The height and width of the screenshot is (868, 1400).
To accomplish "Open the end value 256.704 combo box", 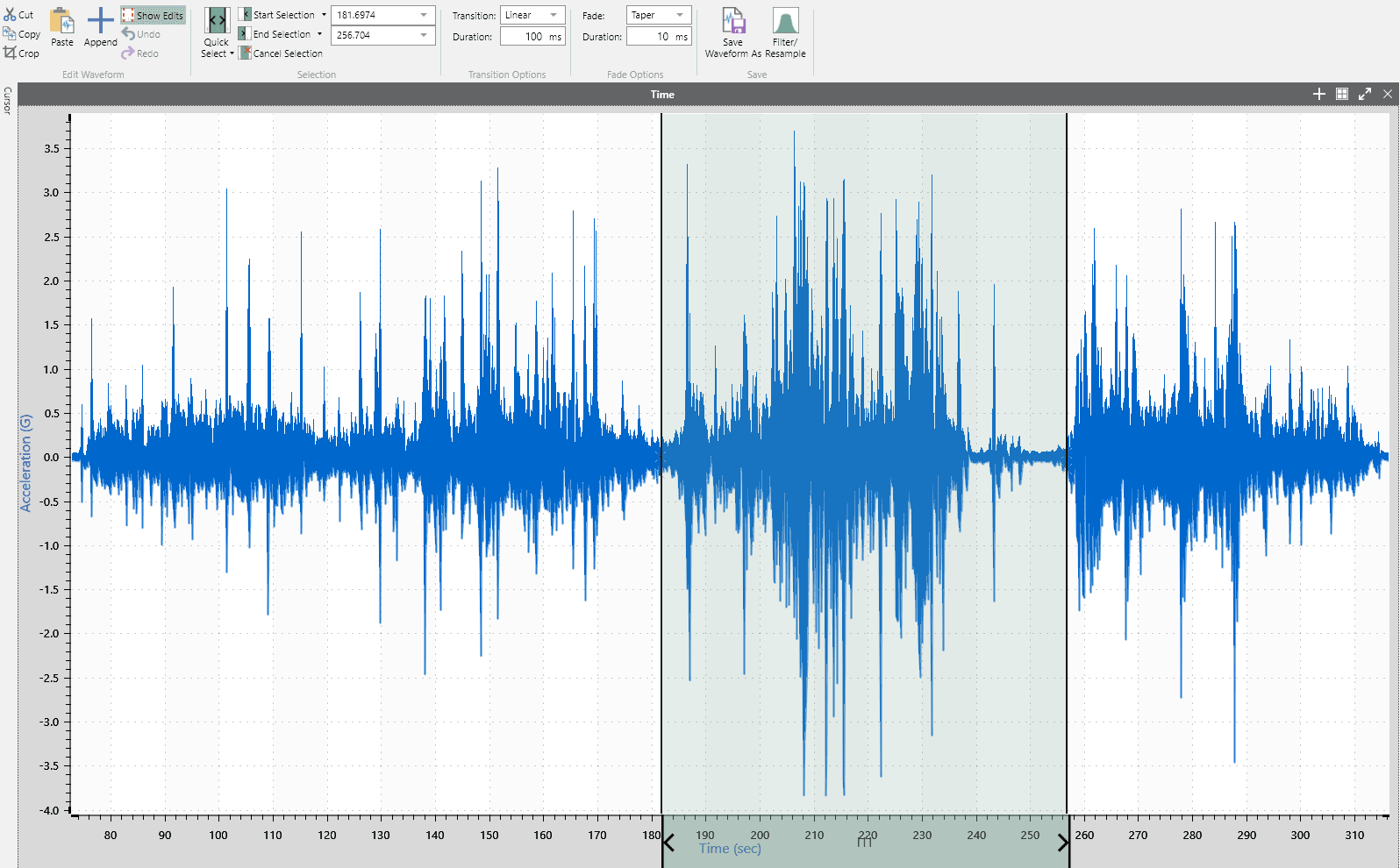I will point(382,35).
